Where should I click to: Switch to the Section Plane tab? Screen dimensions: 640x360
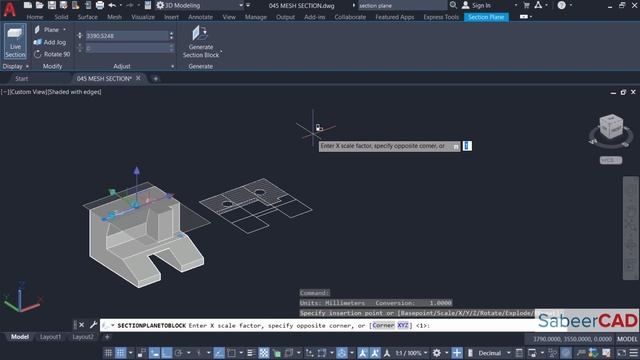tap(486, 17)
